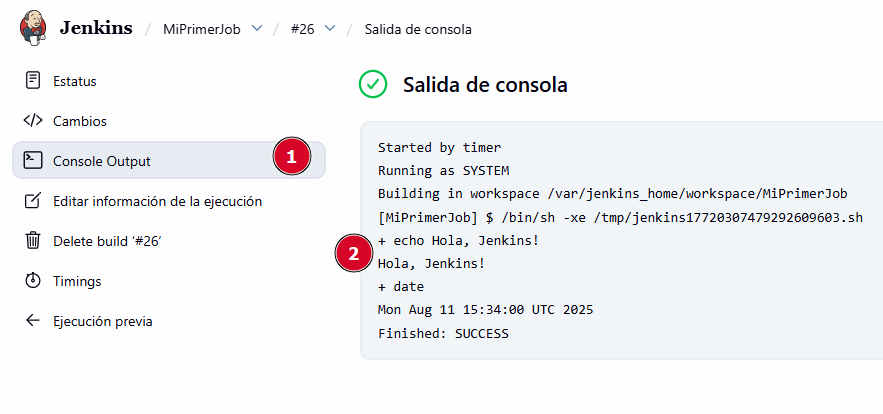
Task: Expand the #26 build breadcrumb dropdown
Action: (x=331, y=29)
